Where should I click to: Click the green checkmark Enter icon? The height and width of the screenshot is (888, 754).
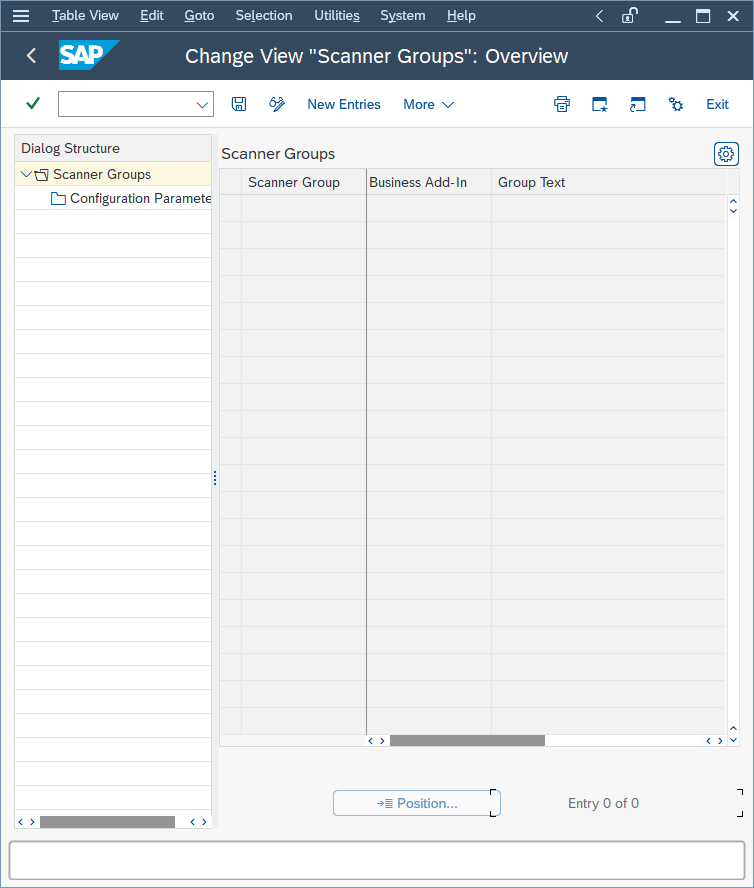33,104
